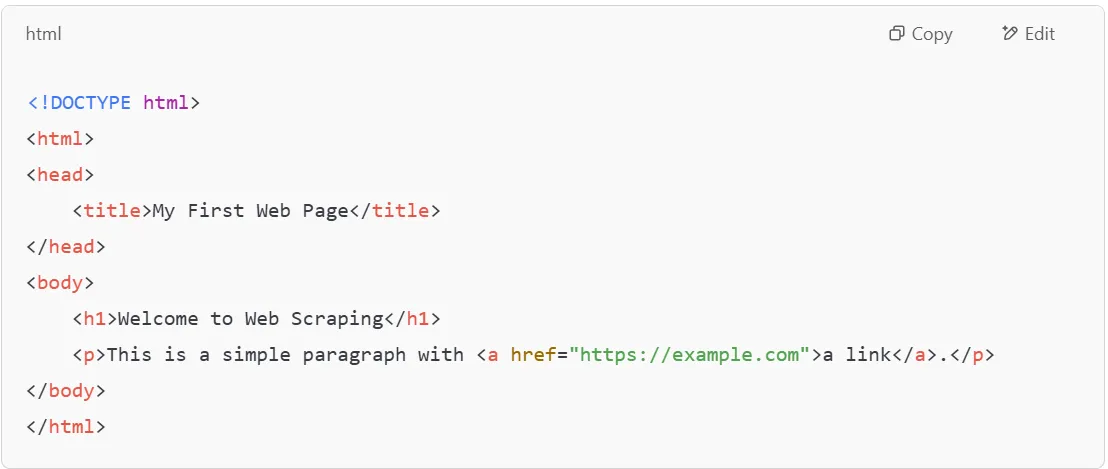Click the https://example.com URL string

pos(688,355)
